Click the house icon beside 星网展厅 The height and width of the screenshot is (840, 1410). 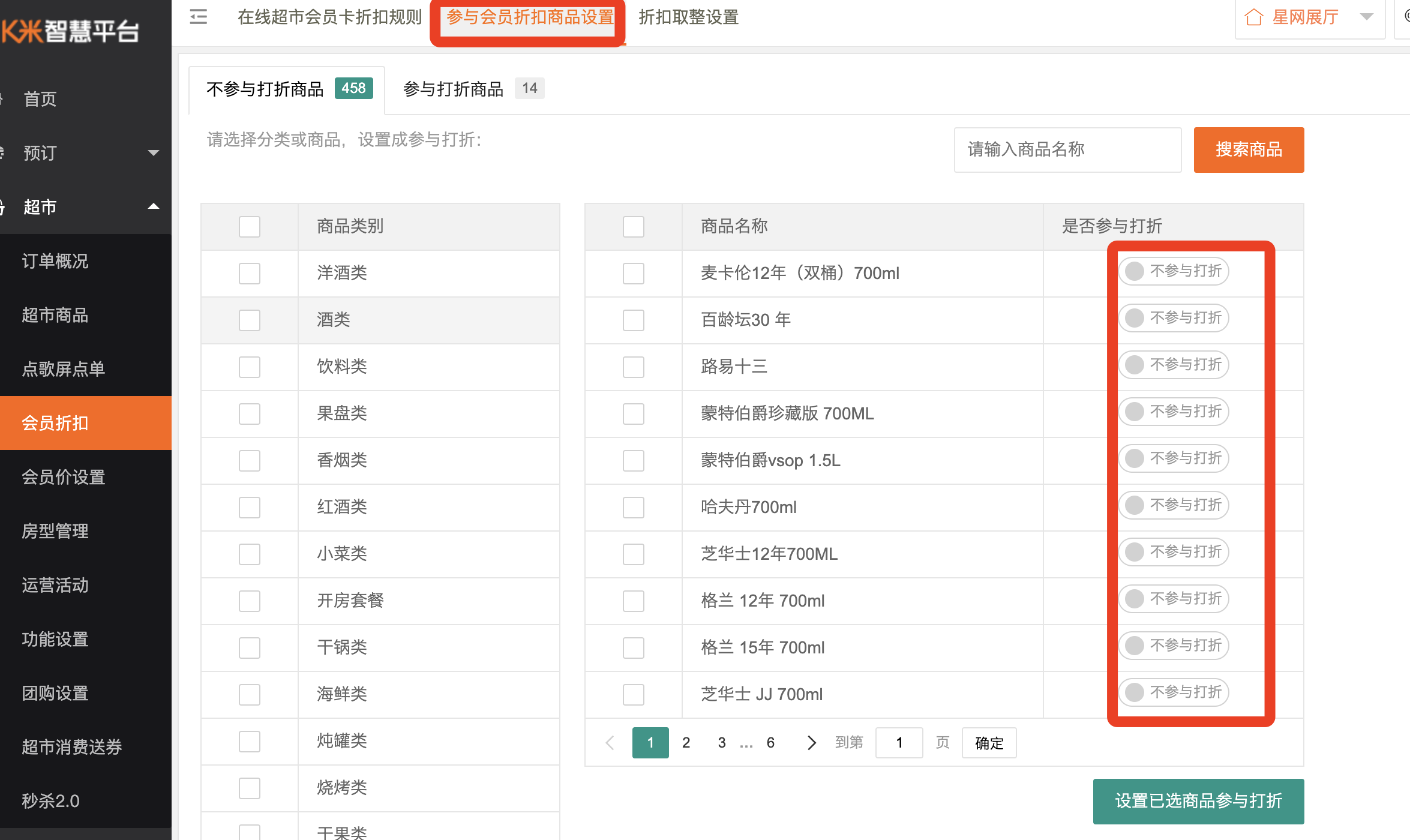[x=1253, y=17]
